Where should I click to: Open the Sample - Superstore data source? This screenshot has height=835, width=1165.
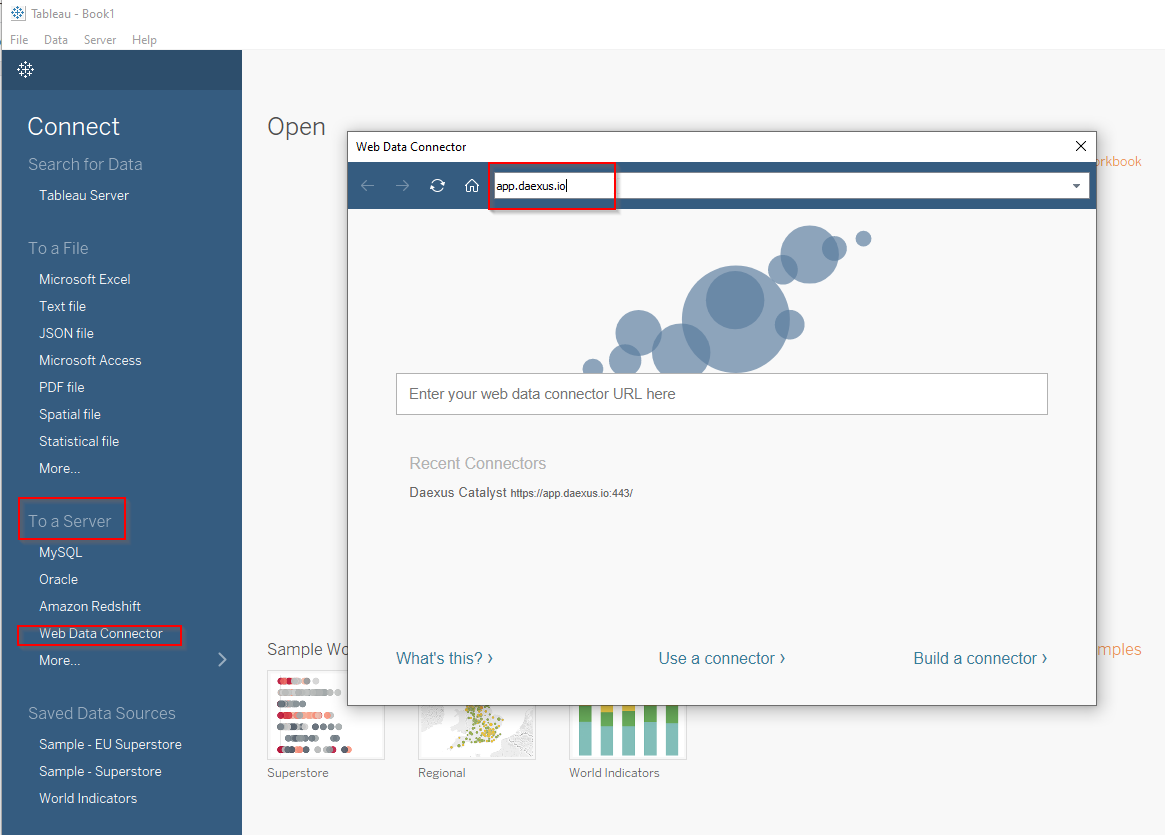[x=100, y=771]
